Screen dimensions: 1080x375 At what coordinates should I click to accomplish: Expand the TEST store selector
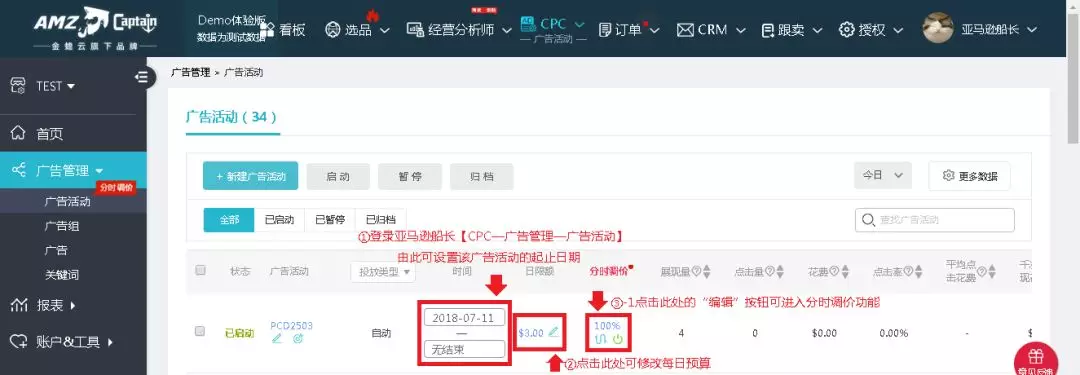pyautogui.click(x=55, y=86)
